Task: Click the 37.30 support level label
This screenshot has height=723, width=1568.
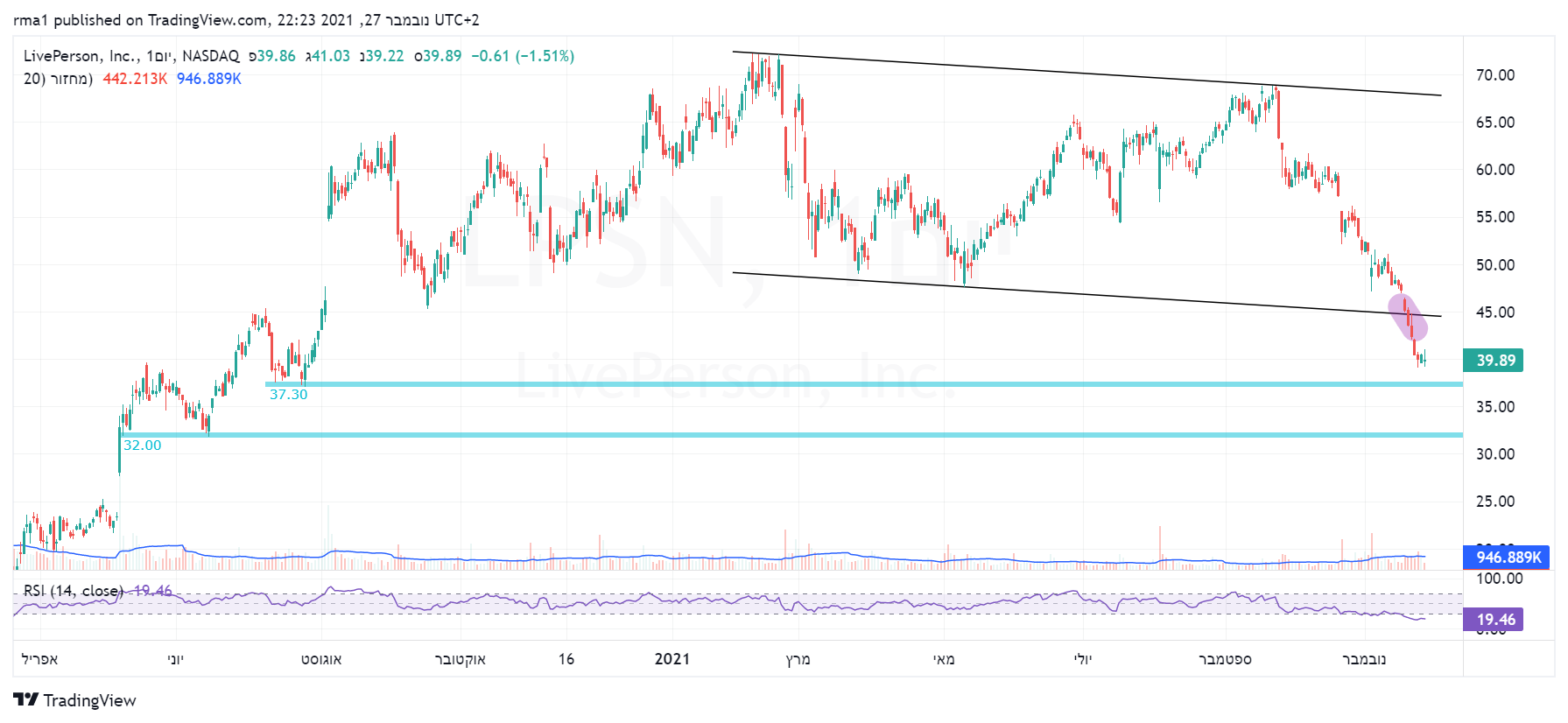Action: point(289,395)
